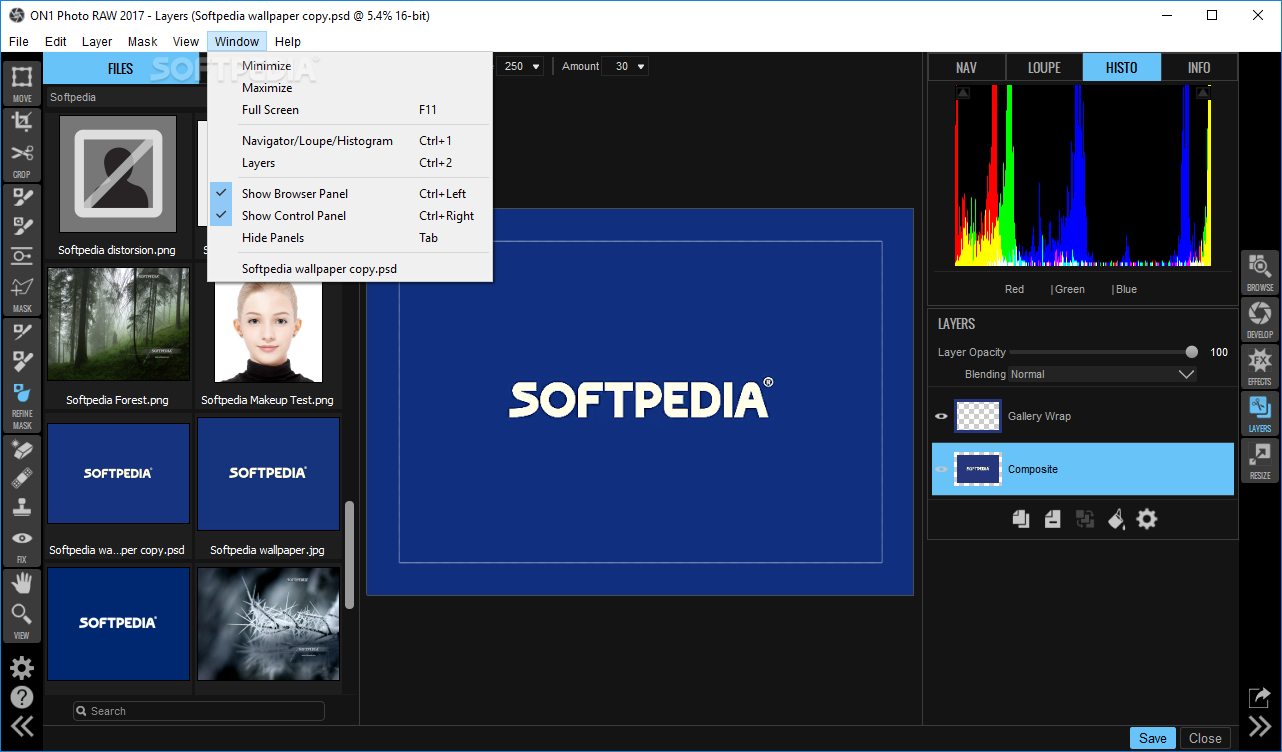The width and height of the screenshot is (1282, 752).
Task: Select the bandage Retouch Brush tool
Action: click(x=22, y=478)
